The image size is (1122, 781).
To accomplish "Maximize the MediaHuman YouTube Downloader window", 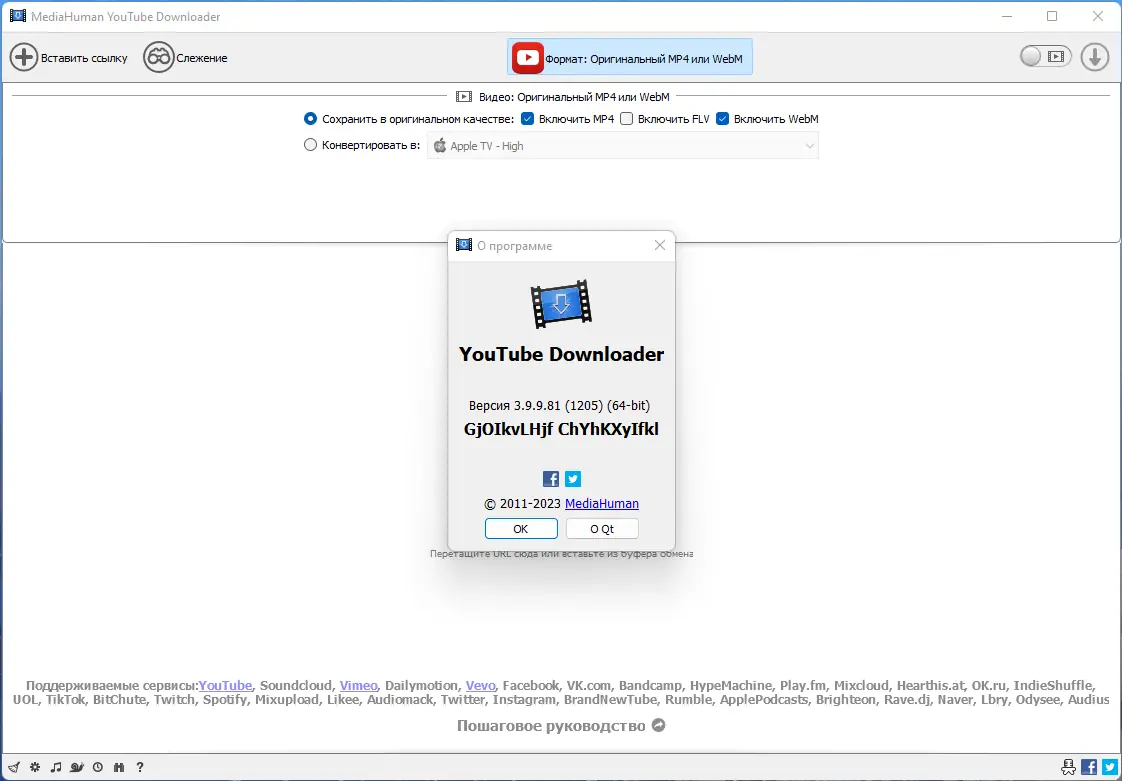I will (x=1052, y=16).
